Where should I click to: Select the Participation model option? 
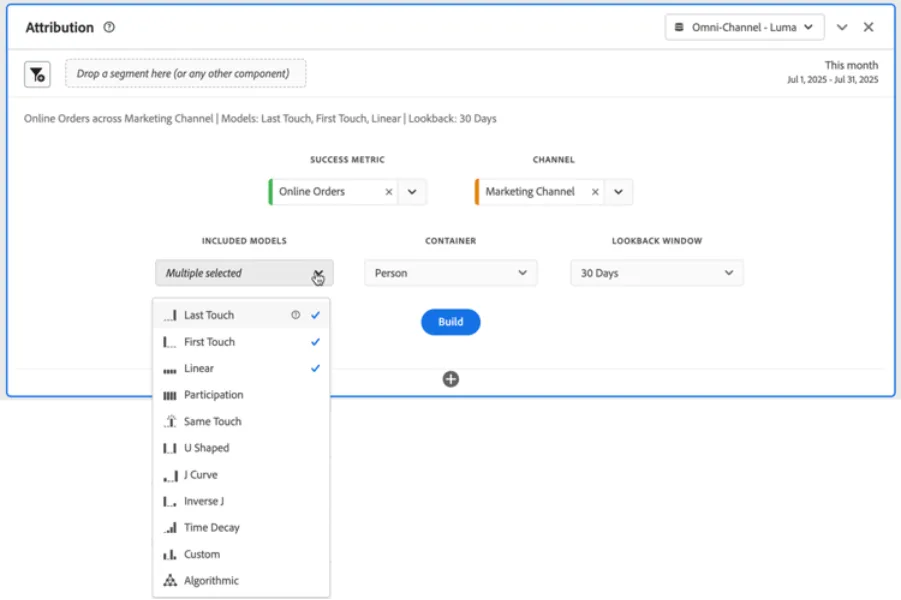(x=241, y=395)
